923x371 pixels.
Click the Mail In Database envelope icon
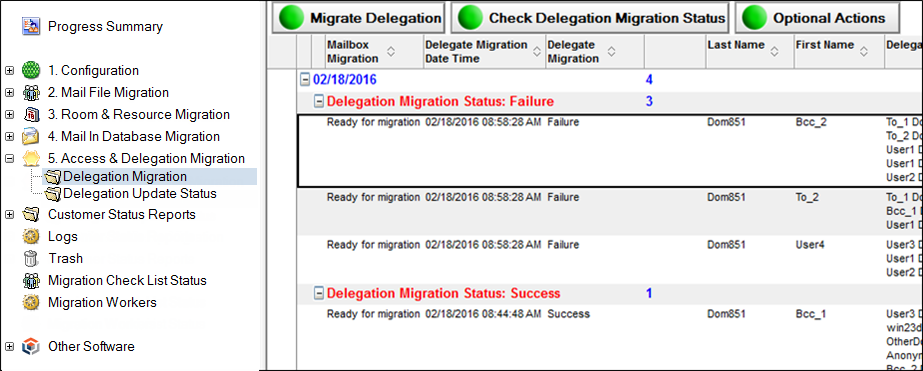click(31, 137)
